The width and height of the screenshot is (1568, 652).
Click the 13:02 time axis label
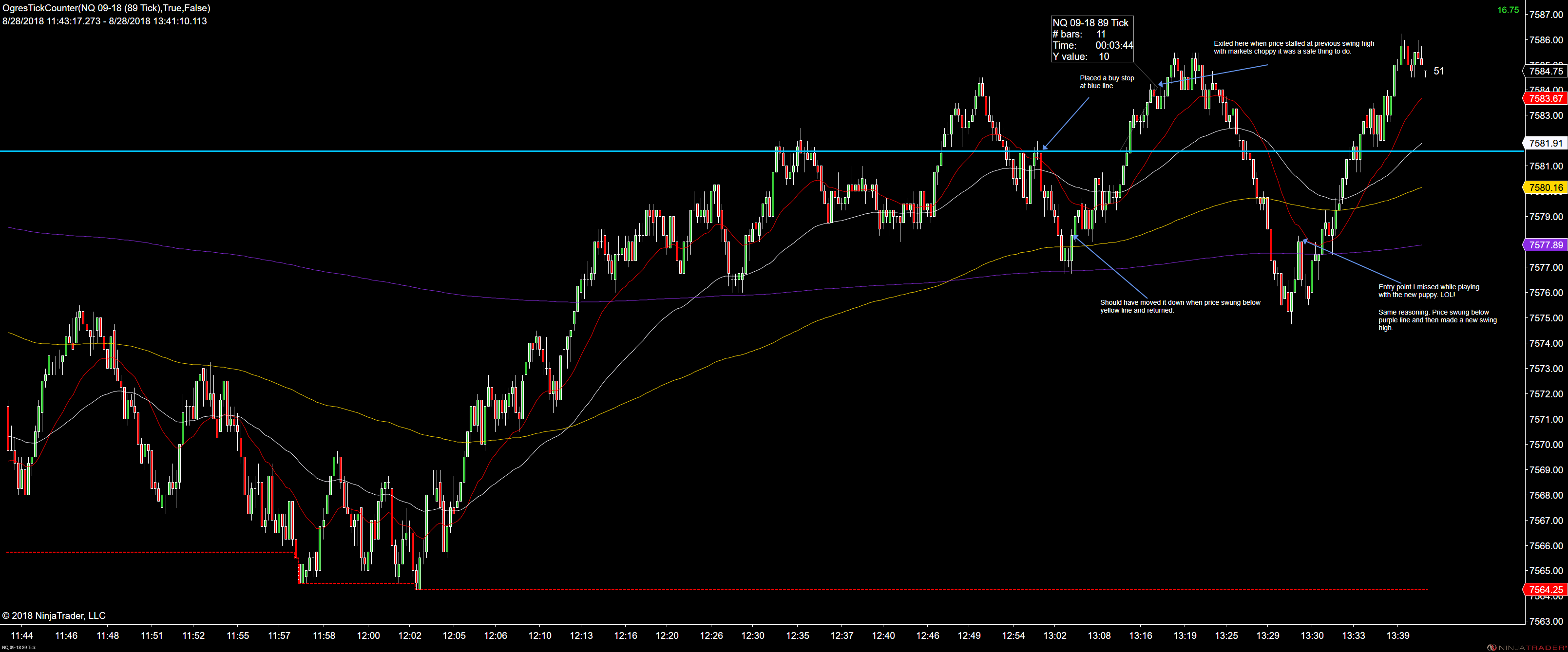click(1055, 635)
